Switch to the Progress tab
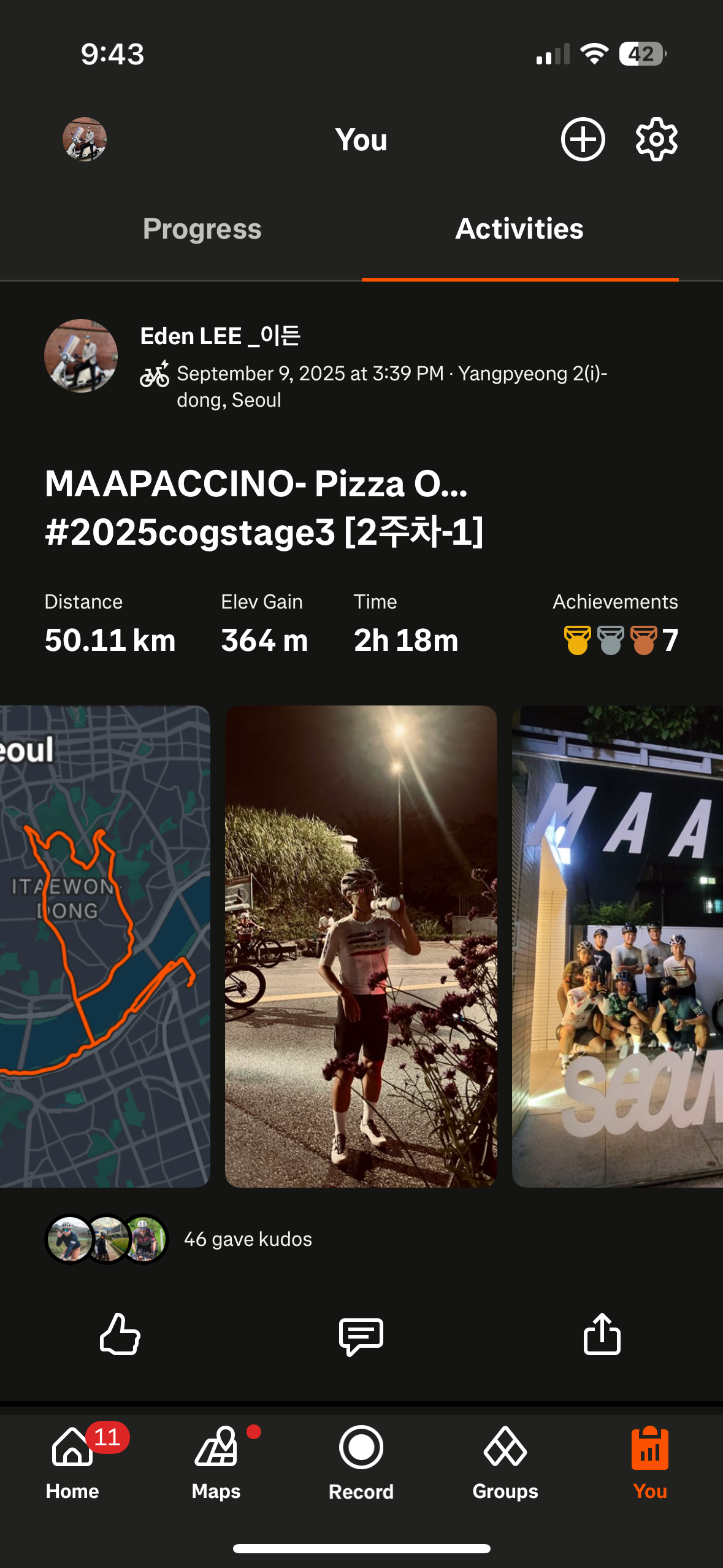Screen dimensions: 723x1568 pos(202,229)
